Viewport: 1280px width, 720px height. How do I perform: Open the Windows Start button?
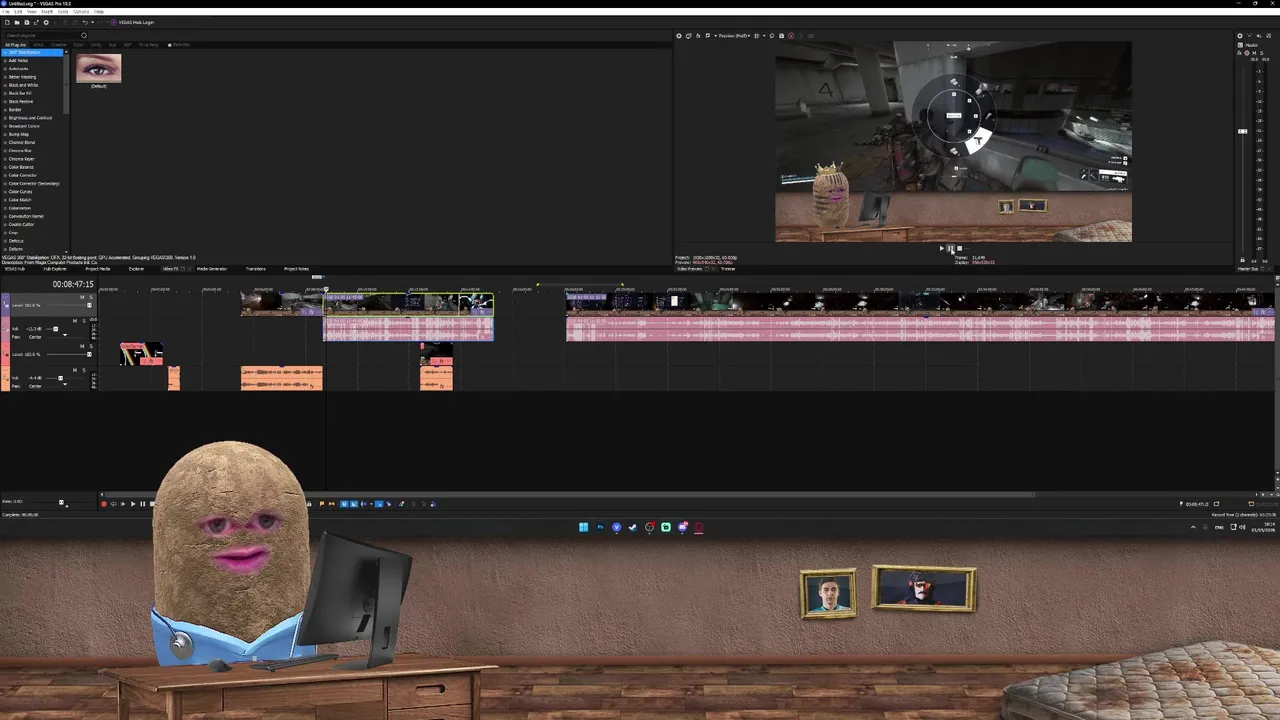click(583, 527)
